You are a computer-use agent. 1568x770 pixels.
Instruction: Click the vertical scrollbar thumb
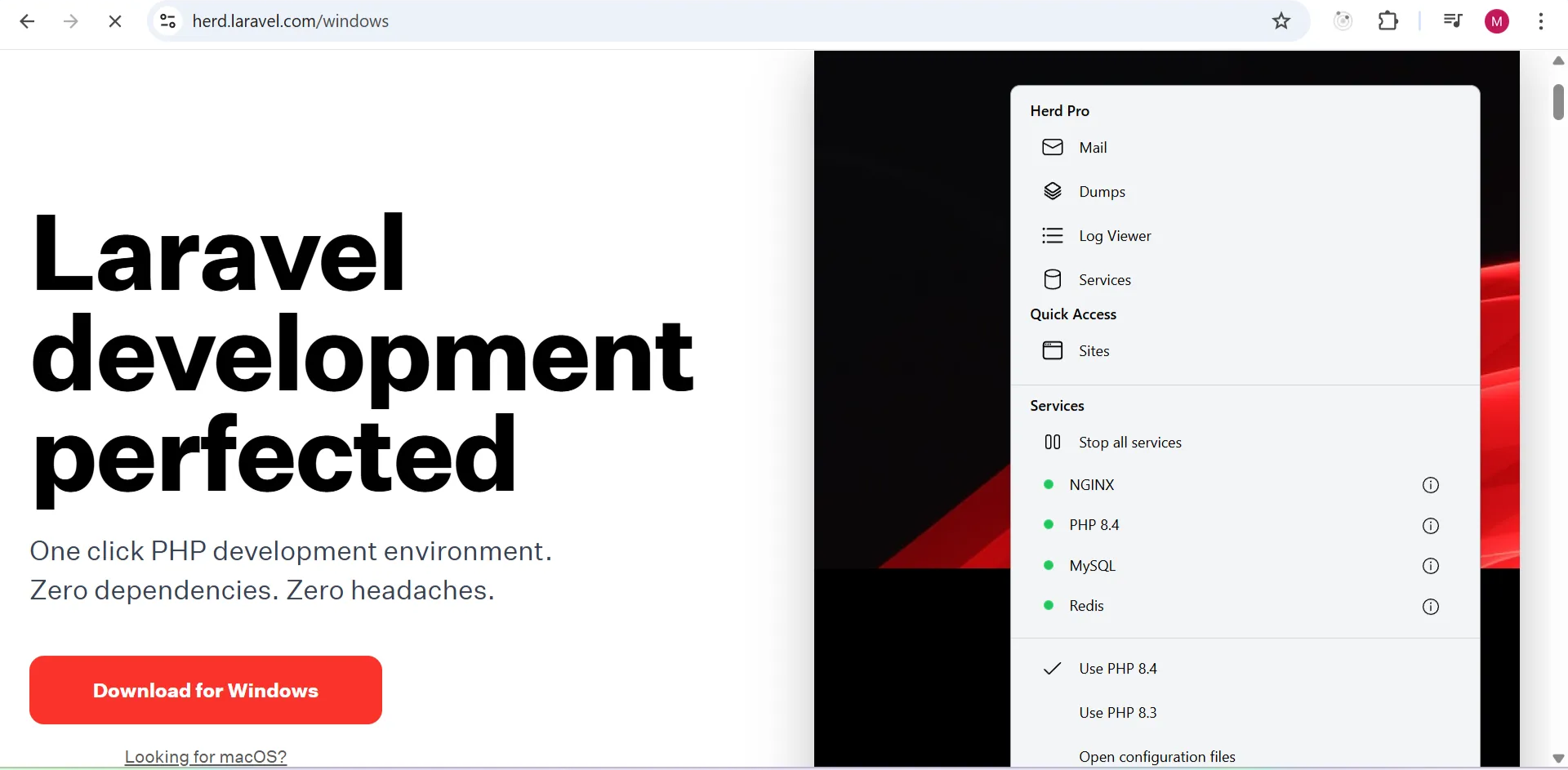tap(1558, 102)
